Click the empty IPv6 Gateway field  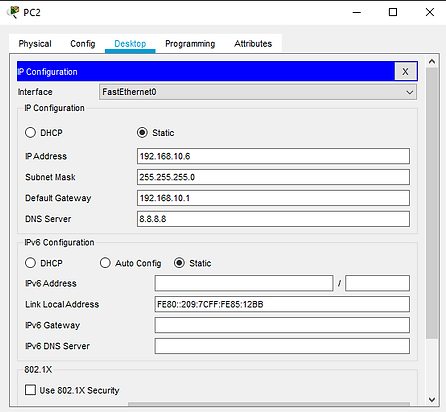282,325
